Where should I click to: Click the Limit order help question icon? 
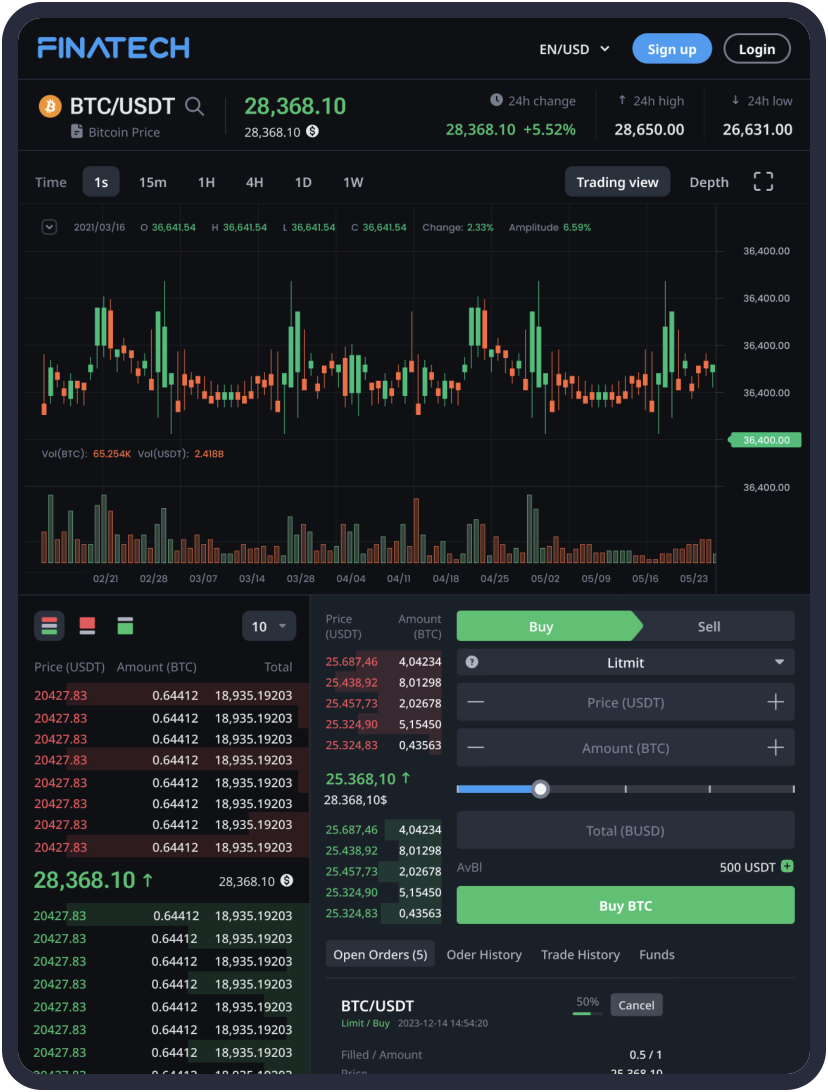[471, 662]
